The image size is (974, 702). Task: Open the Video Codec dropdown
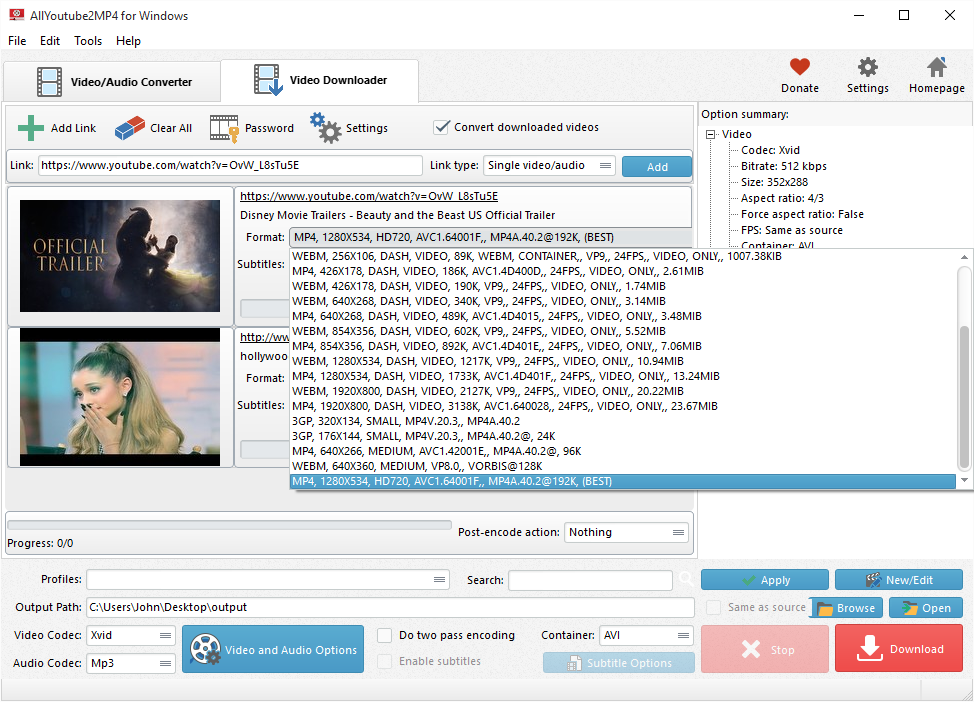click(130, 635)
